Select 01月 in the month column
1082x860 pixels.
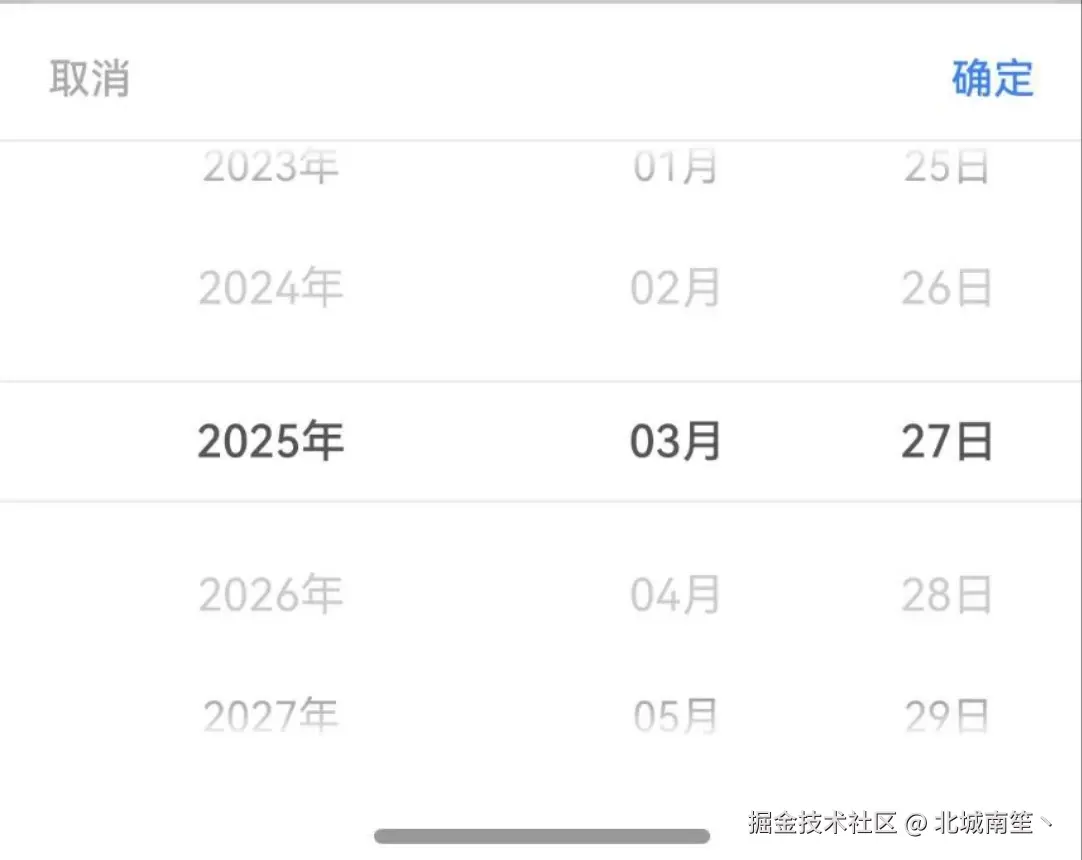tap(676, 167)
